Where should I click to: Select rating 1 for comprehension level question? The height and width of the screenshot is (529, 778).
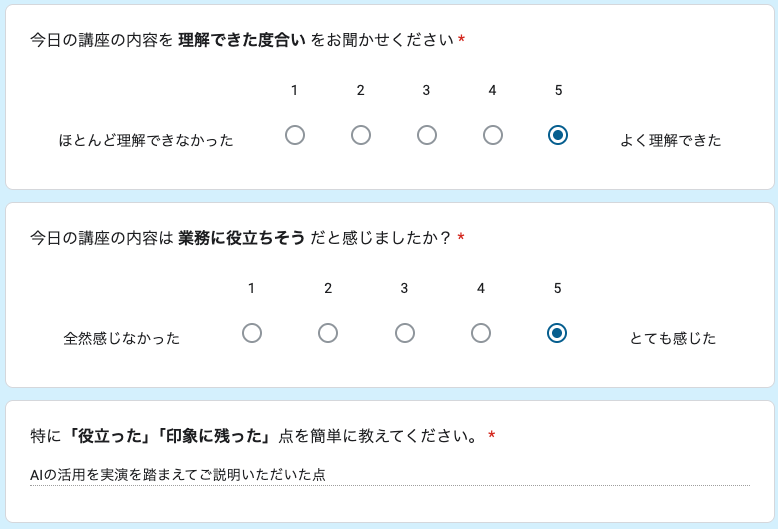click(295, 135)
